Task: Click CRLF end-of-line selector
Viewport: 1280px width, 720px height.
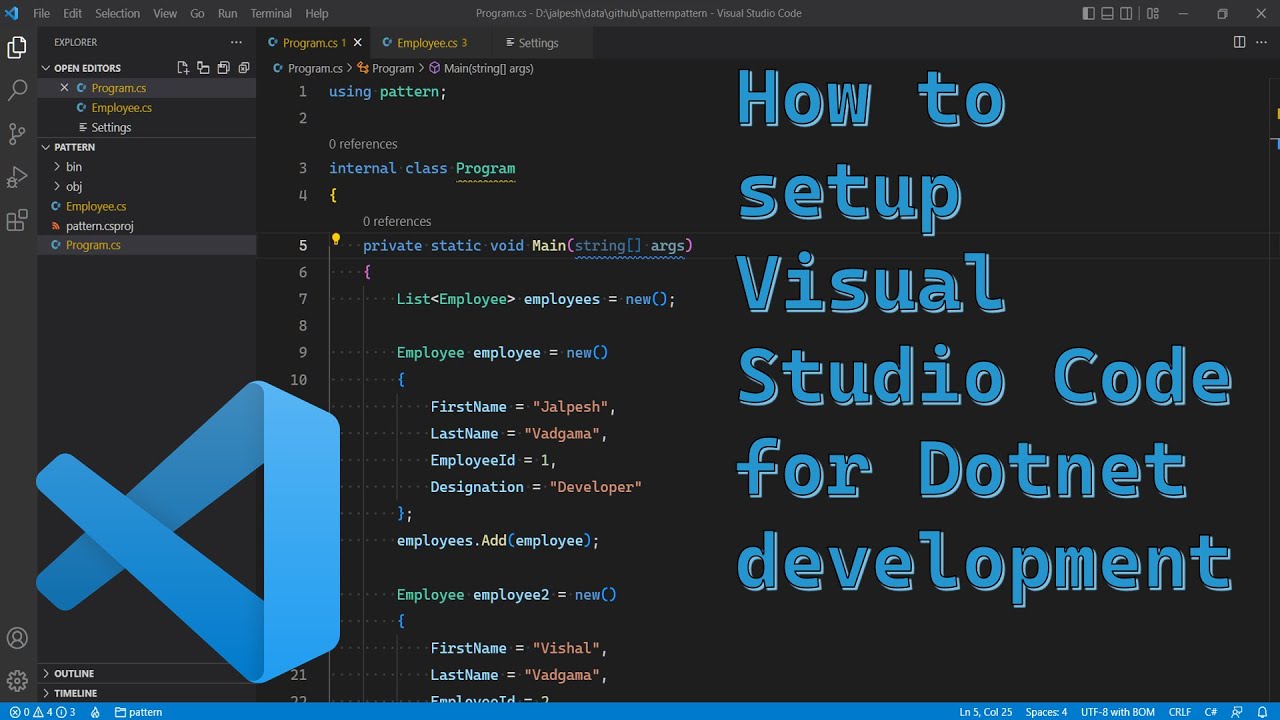Action: tap(1179, 712)
